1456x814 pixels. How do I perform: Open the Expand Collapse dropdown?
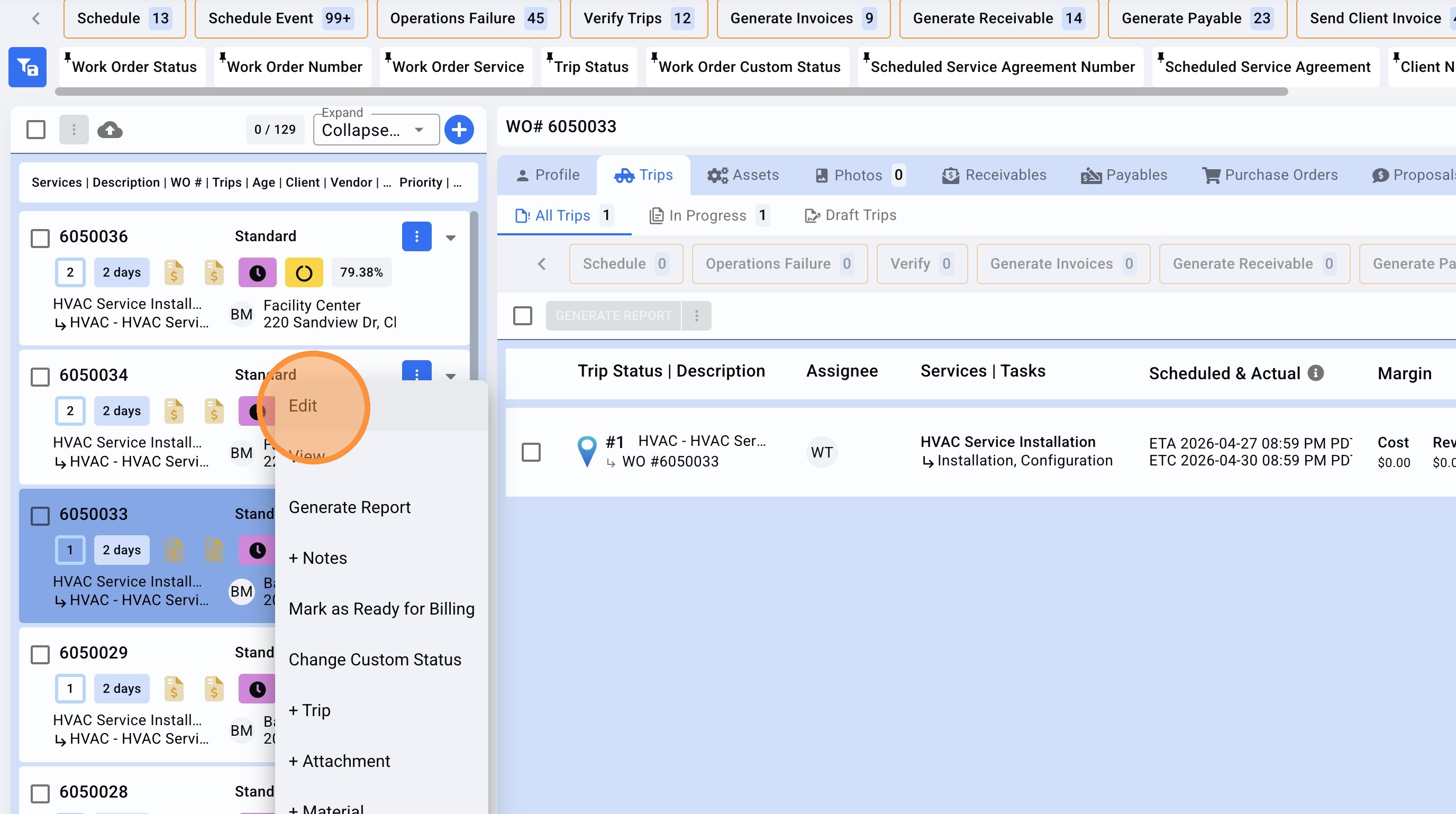pos(376,130)
